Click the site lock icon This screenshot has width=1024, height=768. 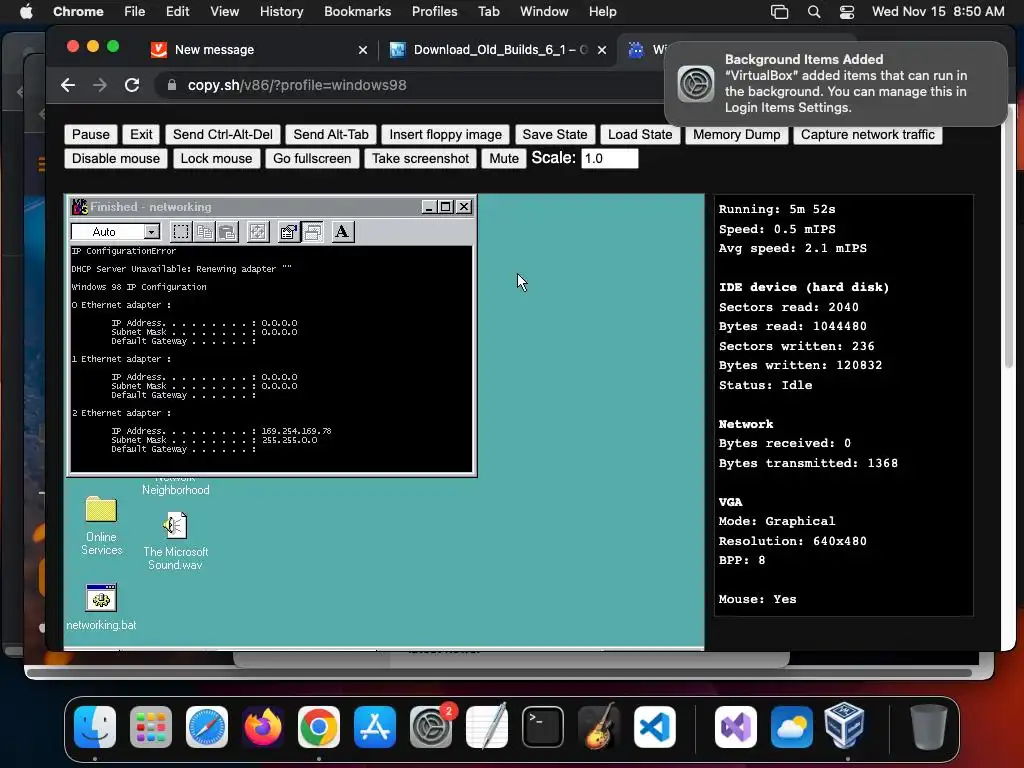[x=172, y=85]
